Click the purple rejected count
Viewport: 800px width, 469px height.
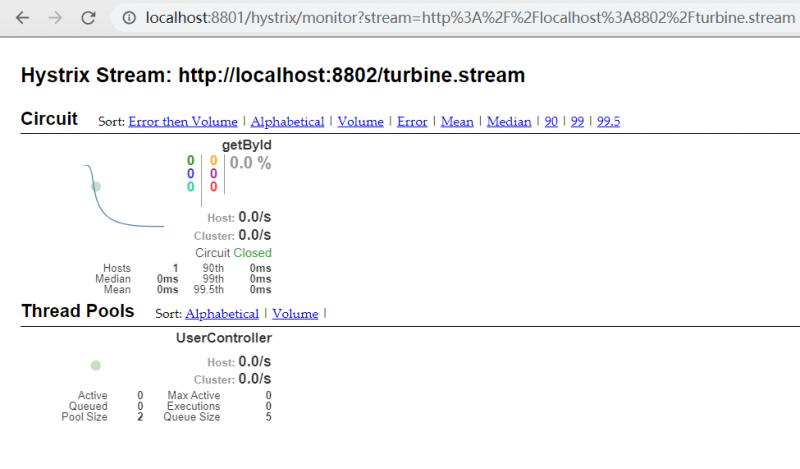tap(213, 174)
